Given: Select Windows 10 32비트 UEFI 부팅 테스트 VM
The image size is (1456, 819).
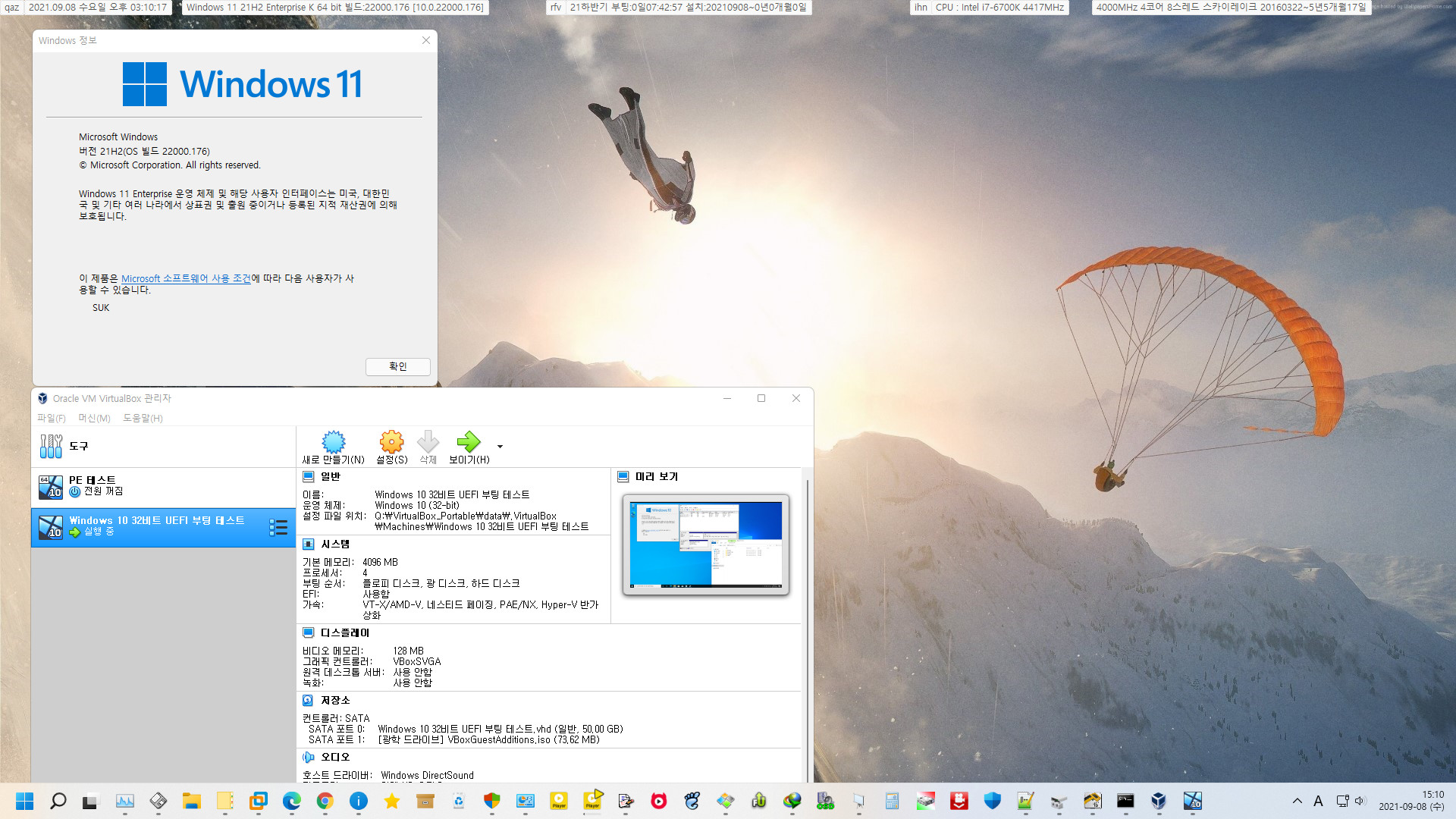Looking at the screenshot, I should point(163,527).
